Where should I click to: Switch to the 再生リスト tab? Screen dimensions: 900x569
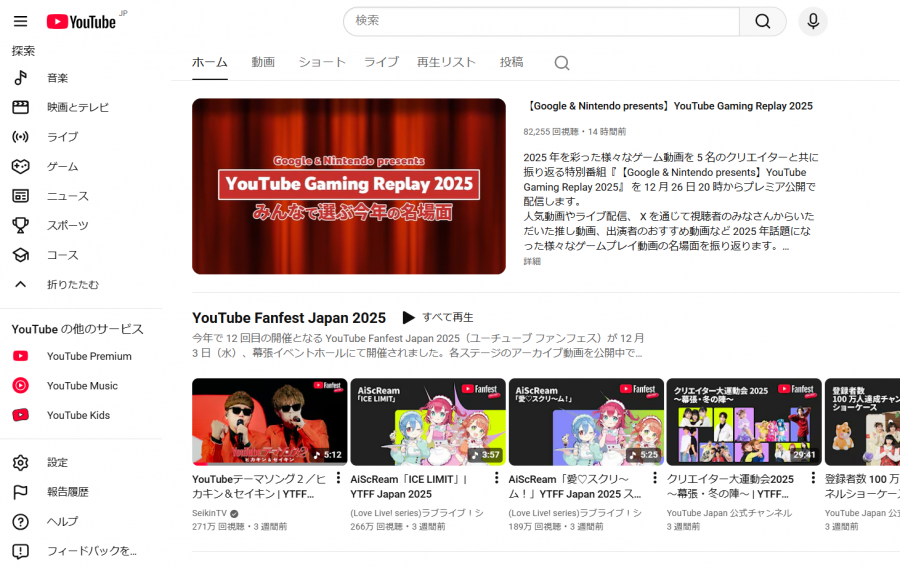pyautogui.click(x=446, y=62)
